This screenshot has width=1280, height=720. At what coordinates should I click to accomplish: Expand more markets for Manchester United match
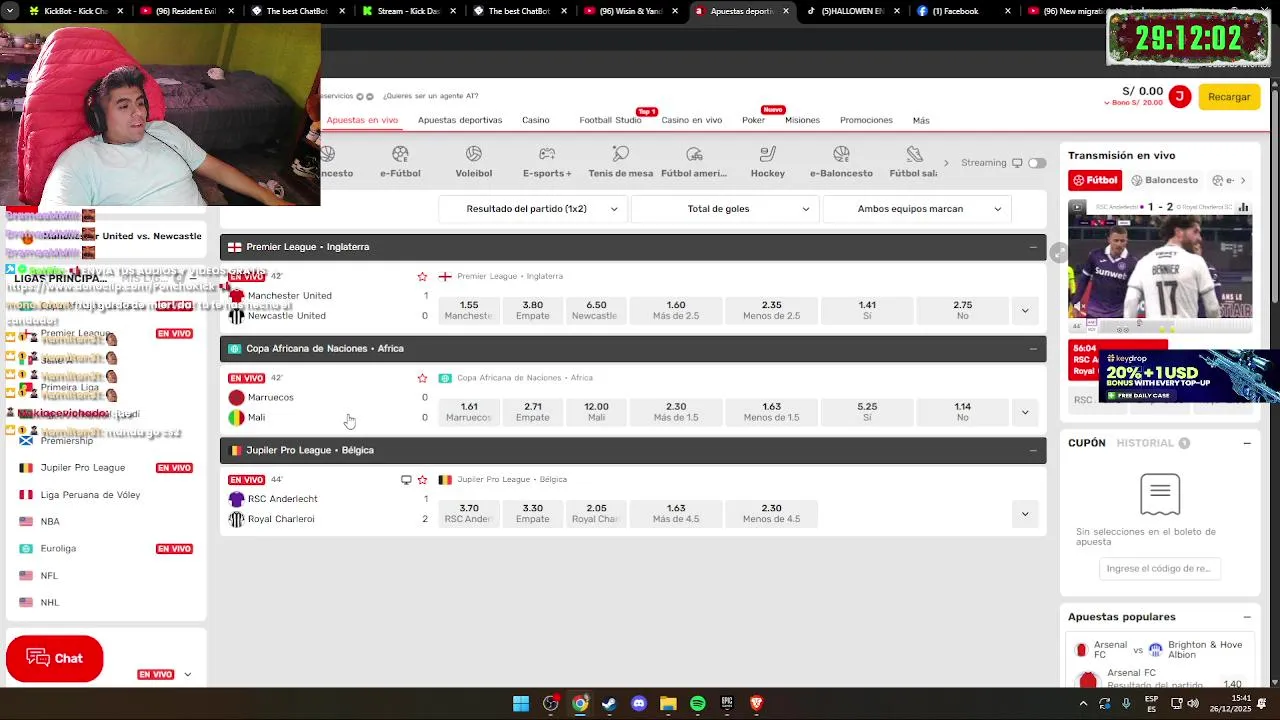(x=1024, y=310)
